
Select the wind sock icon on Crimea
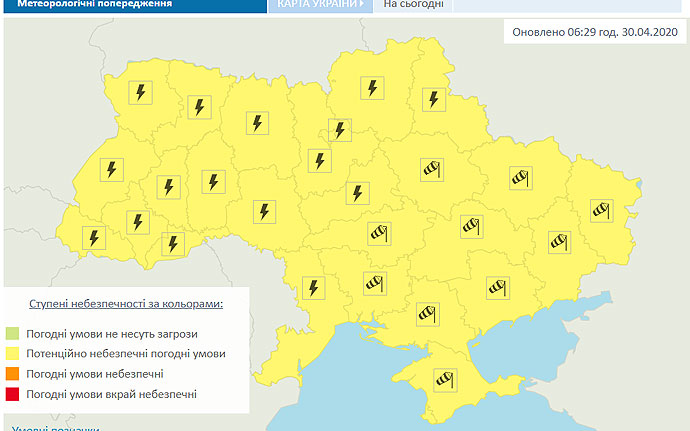point(442,380)
